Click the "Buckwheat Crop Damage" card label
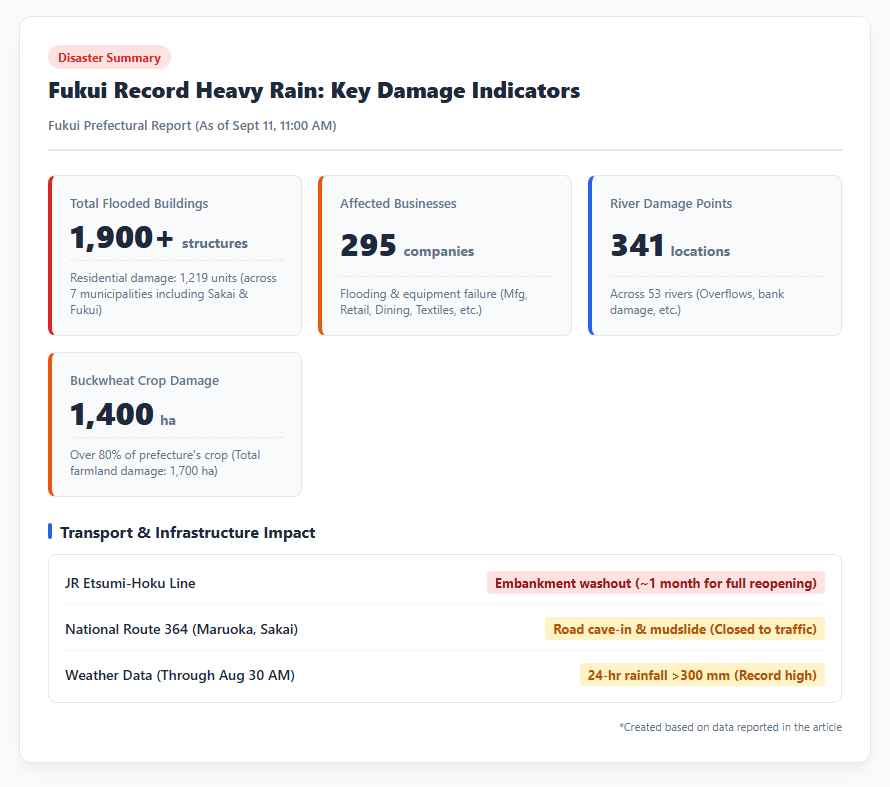 click(x=144, y=381)
